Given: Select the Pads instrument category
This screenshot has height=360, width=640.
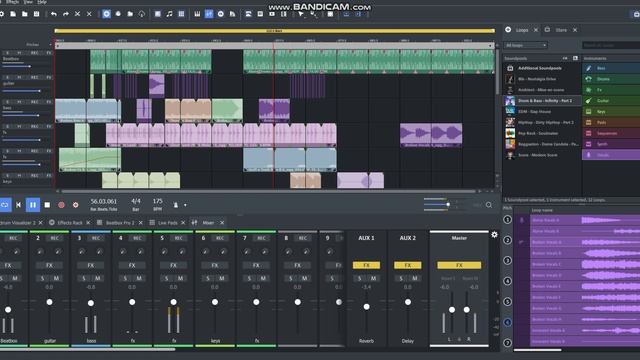Looking at the screenshot, I should pos(611,122).
